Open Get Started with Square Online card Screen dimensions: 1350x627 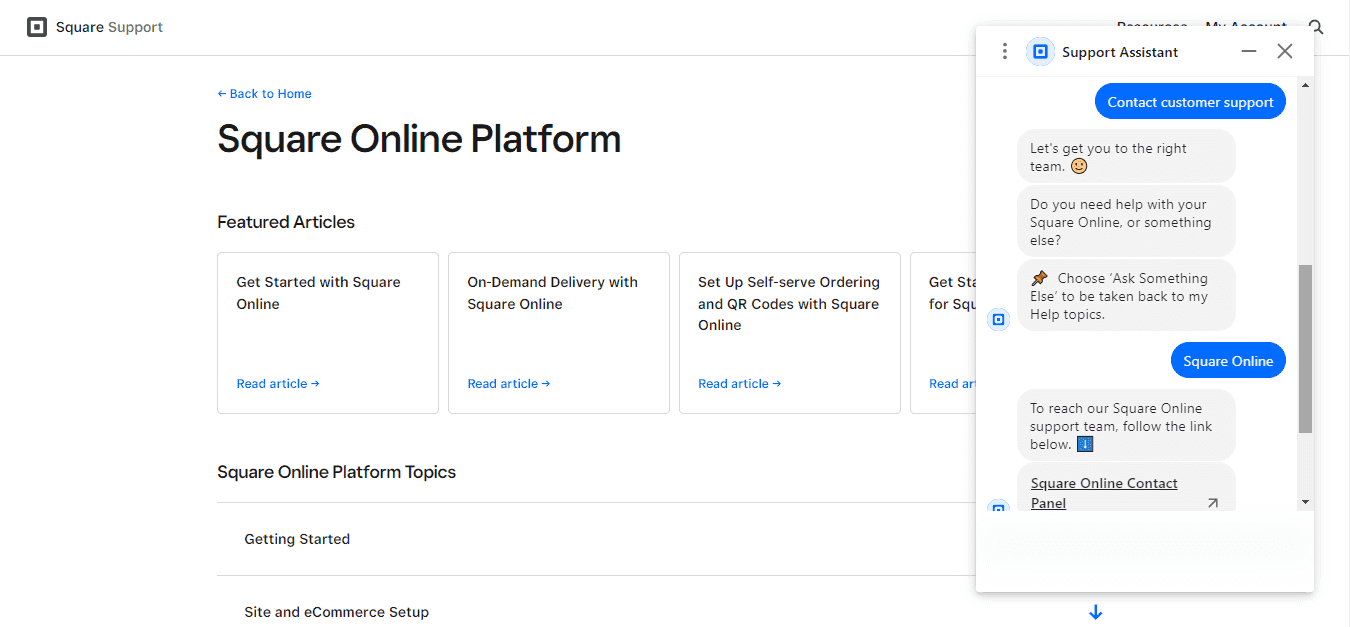[328, 333]
